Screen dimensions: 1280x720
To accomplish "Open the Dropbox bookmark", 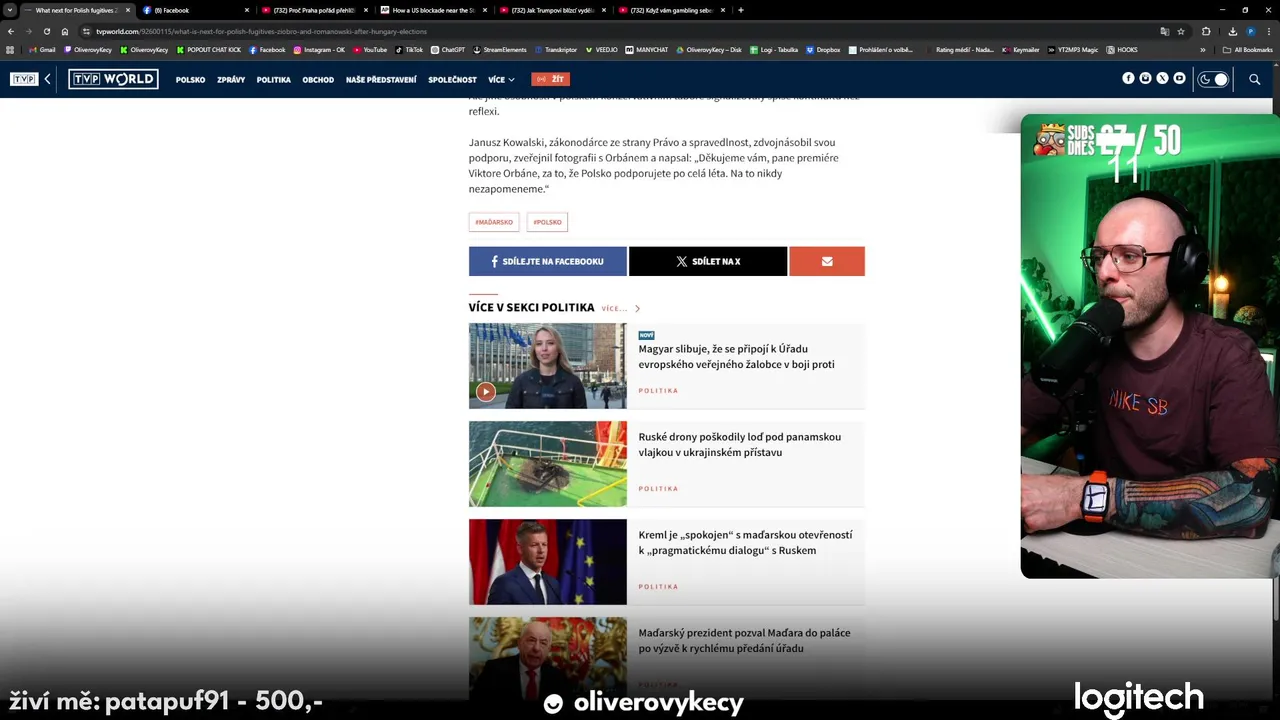I will tap(823, 49).
